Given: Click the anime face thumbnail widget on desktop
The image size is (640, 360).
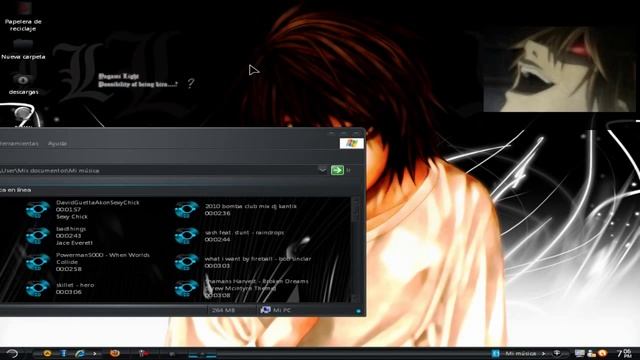Looking at the screenshot, I should coord(559,69).
